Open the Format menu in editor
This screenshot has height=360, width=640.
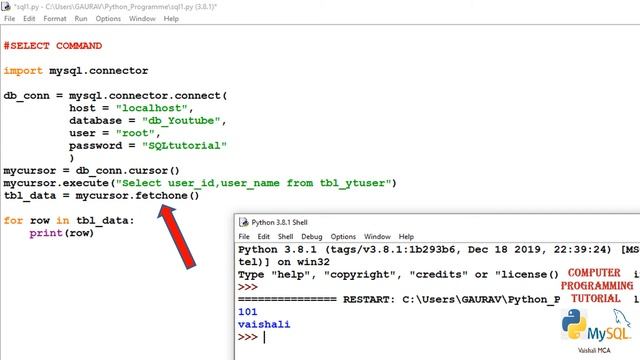coord(55,19)
